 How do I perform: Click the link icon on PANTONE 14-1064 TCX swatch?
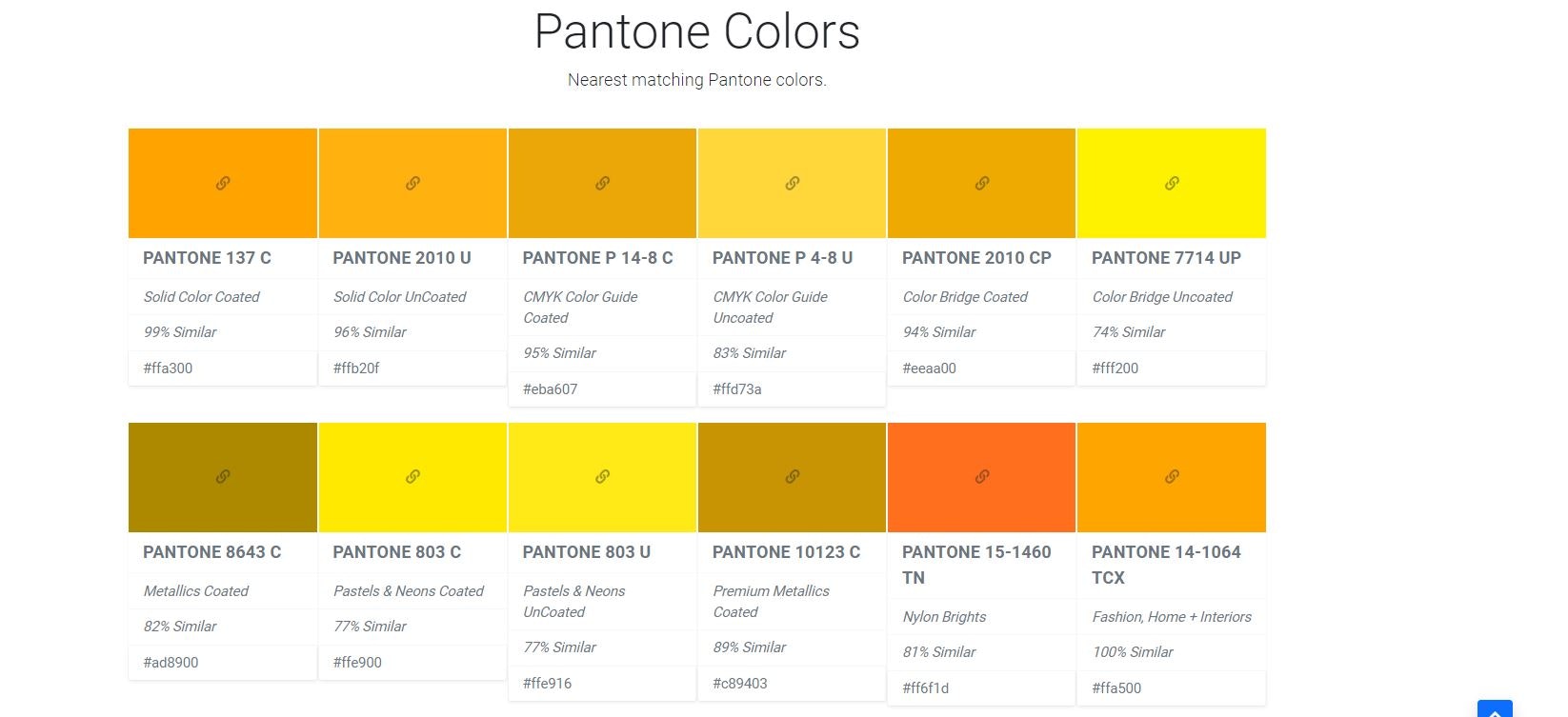(x=1171, y=477)
